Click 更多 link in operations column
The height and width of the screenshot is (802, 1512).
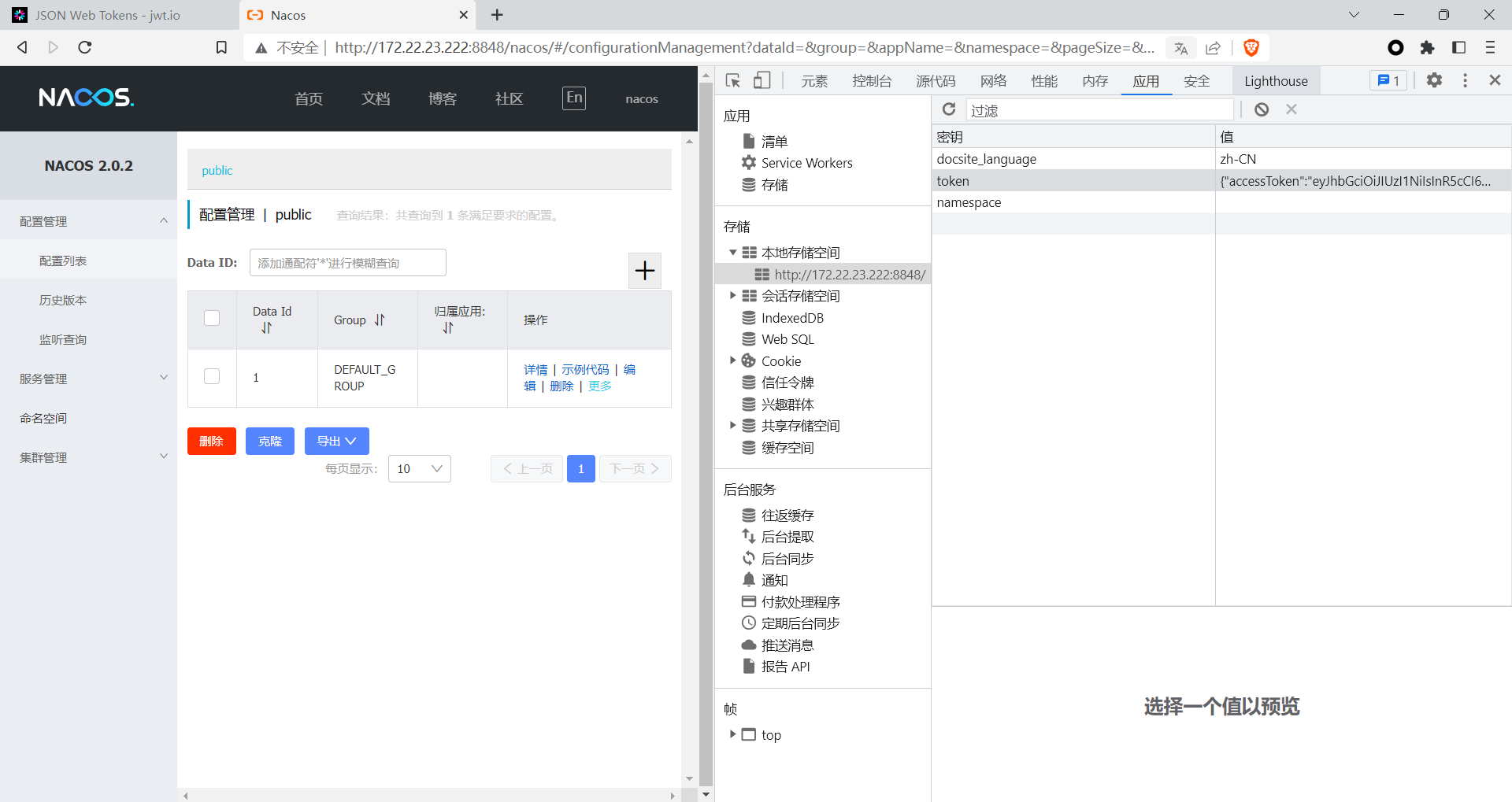coord(600,386)
